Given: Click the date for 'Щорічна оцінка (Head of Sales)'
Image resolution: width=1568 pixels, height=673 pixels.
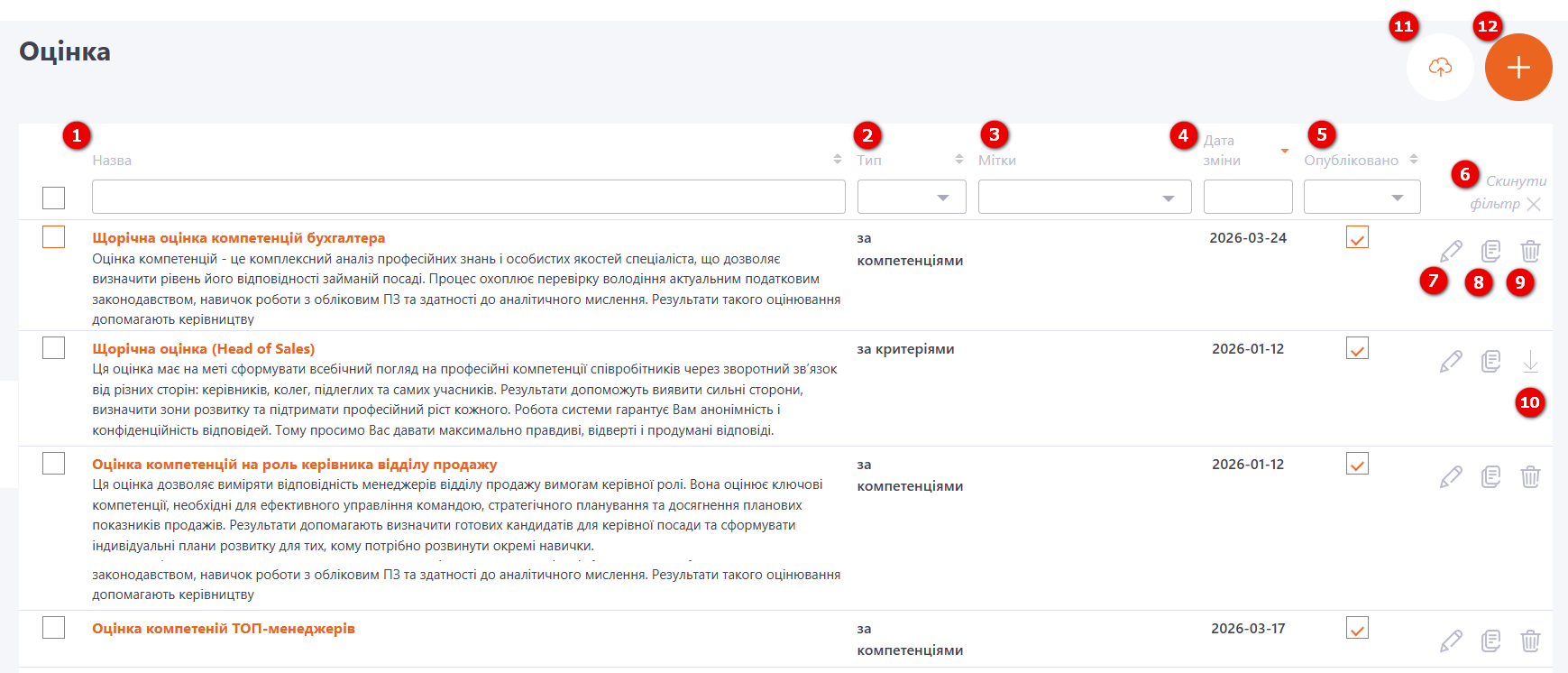Looking at the screenshot, I should pyautogui.click(x=1248, y=349).
